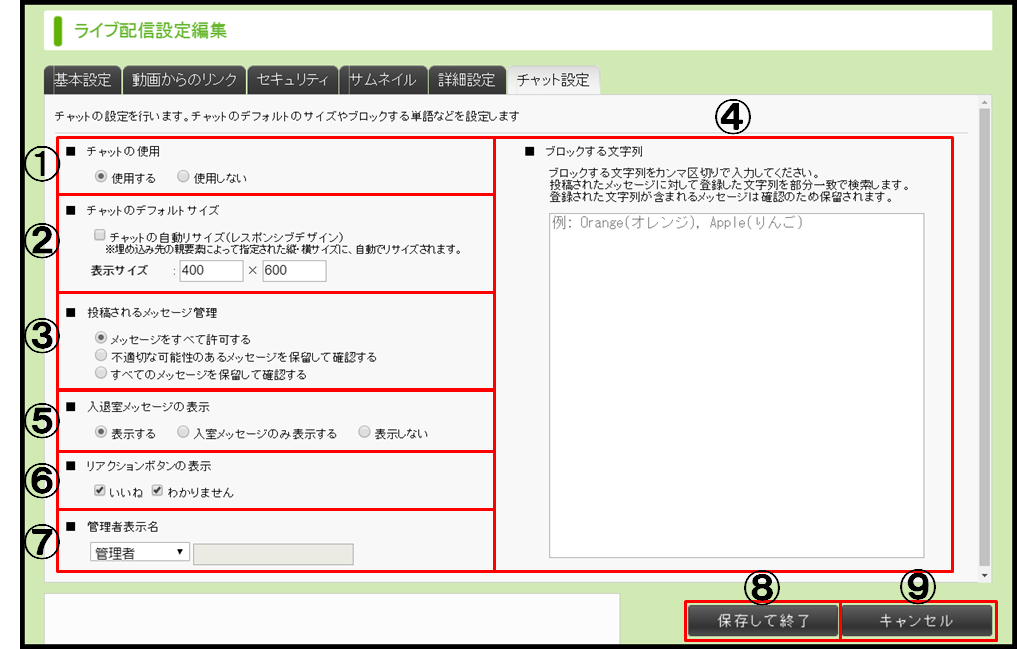
Task: Click the 表示サイズ label
Action: pyautogui.click(x=119, y=271)
